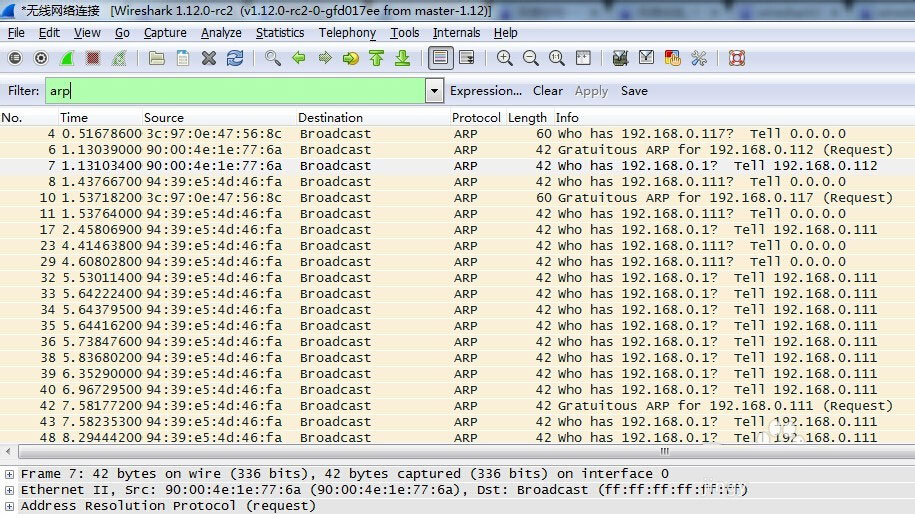
Task: Jump to the first packet icon
Action: [376, 58]
